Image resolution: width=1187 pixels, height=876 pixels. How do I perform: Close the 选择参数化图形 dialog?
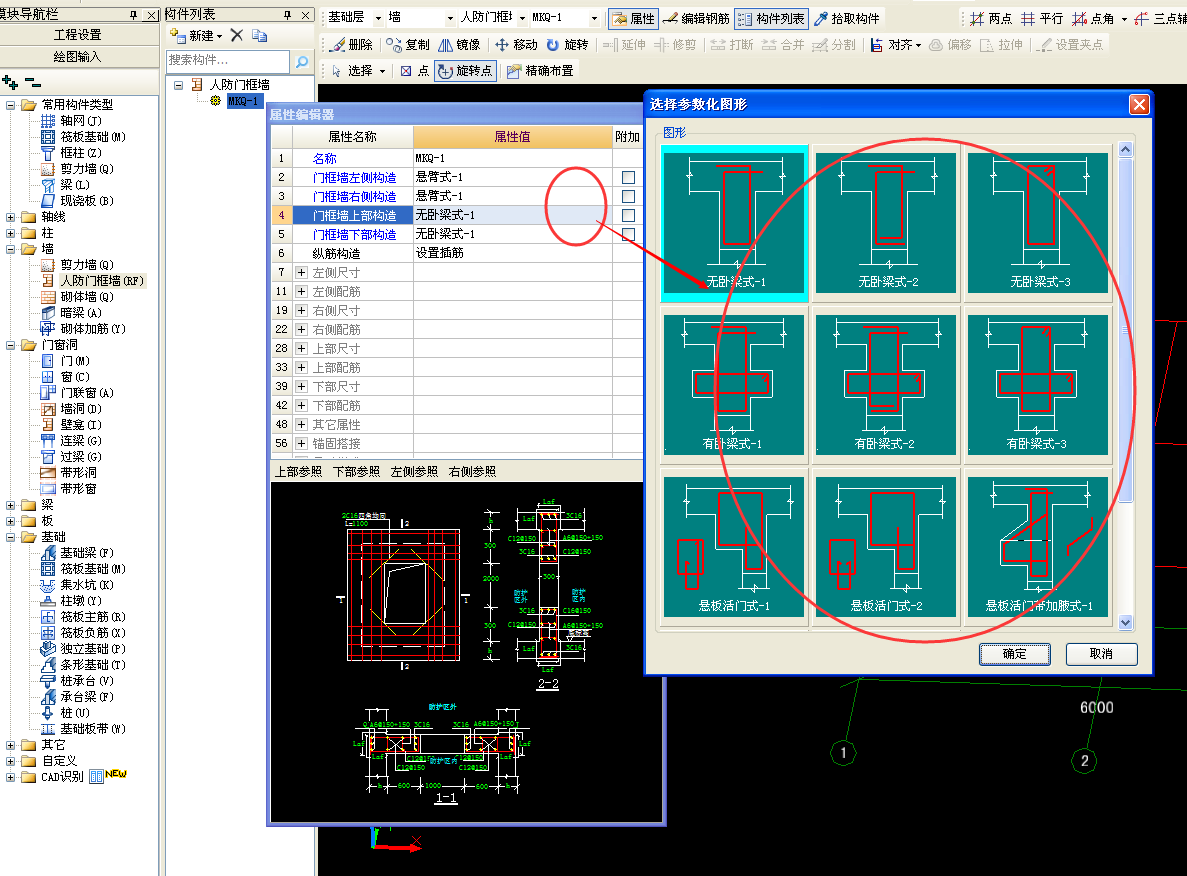[x=1139, y=104]
